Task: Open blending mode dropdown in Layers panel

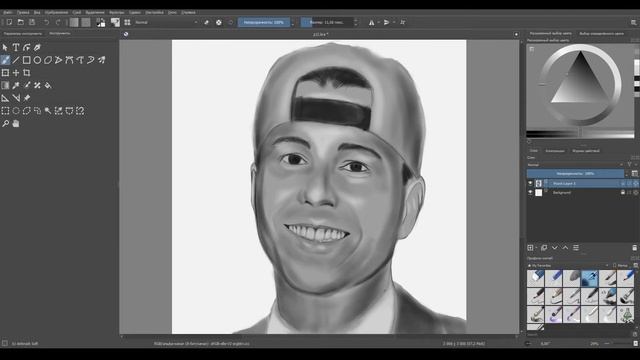Action: pos(575,165)
